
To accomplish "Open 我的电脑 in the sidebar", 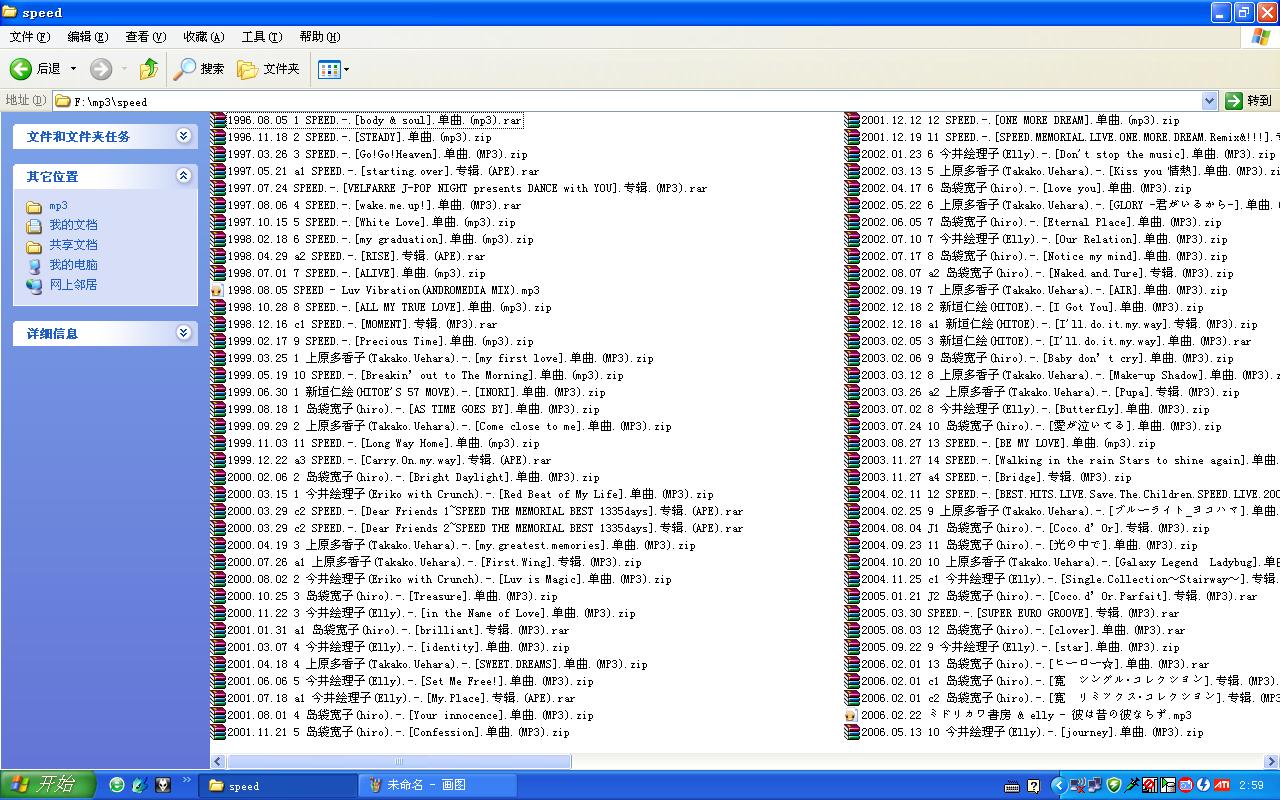I will tap(73, 265).
